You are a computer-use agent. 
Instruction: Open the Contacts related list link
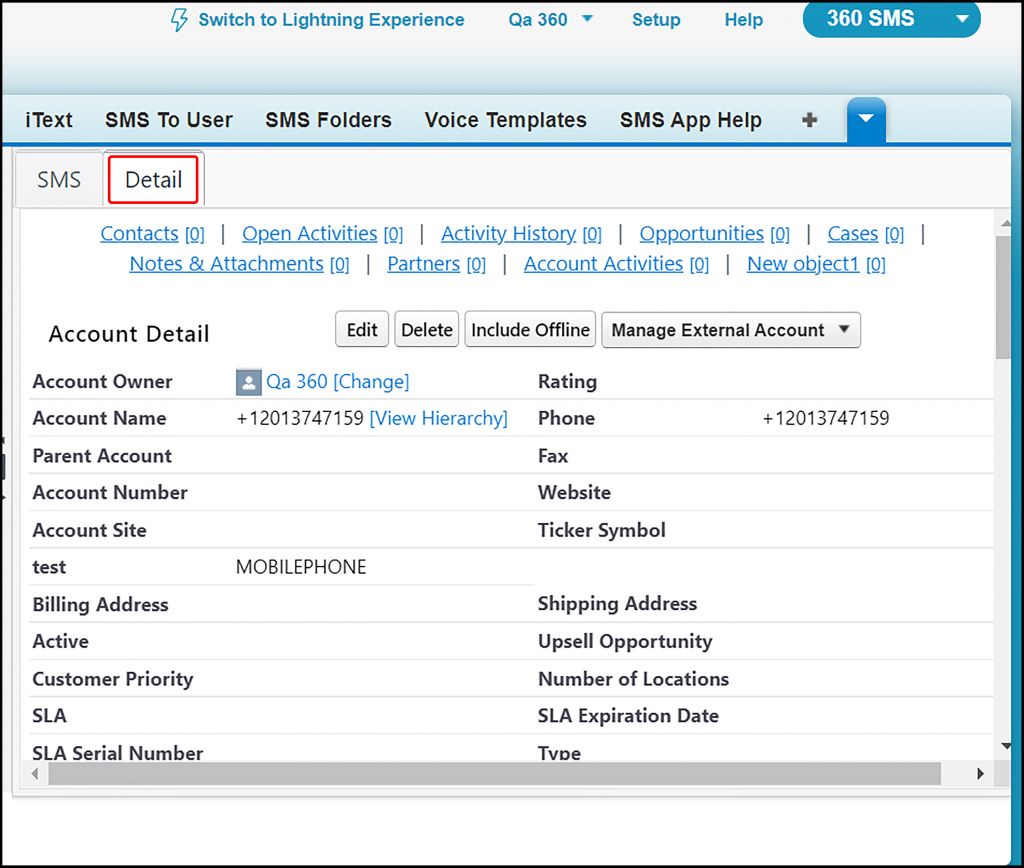tap(139, 234)
